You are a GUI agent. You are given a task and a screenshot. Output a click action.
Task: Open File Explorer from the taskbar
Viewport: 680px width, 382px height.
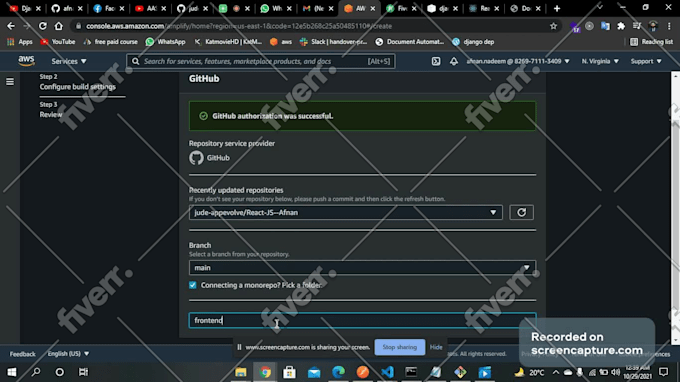point(241,372)
